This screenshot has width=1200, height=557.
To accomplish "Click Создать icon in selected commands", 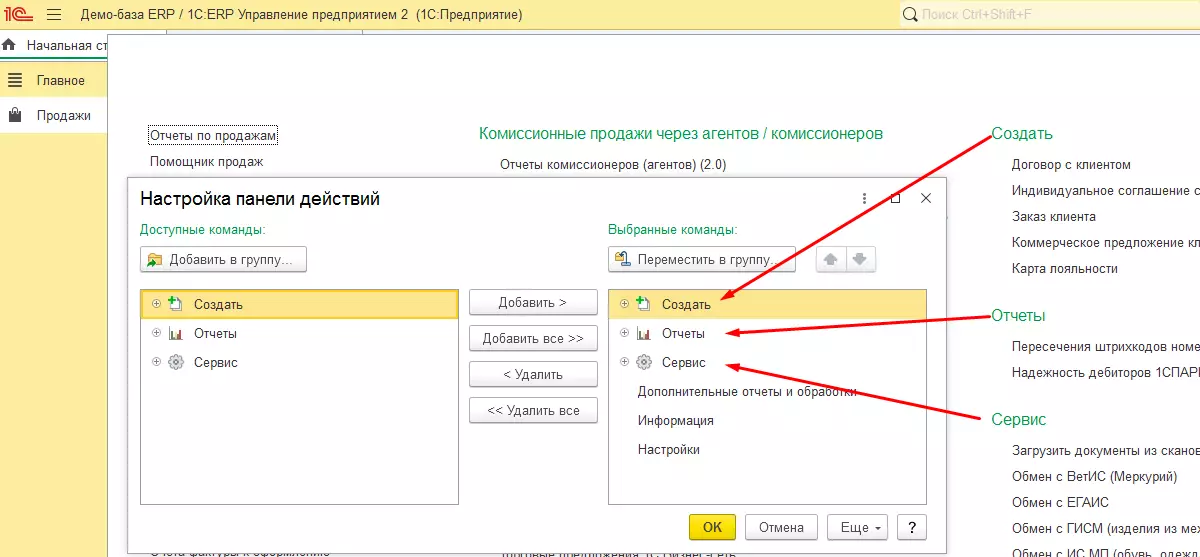I will (x=643, y=304).
